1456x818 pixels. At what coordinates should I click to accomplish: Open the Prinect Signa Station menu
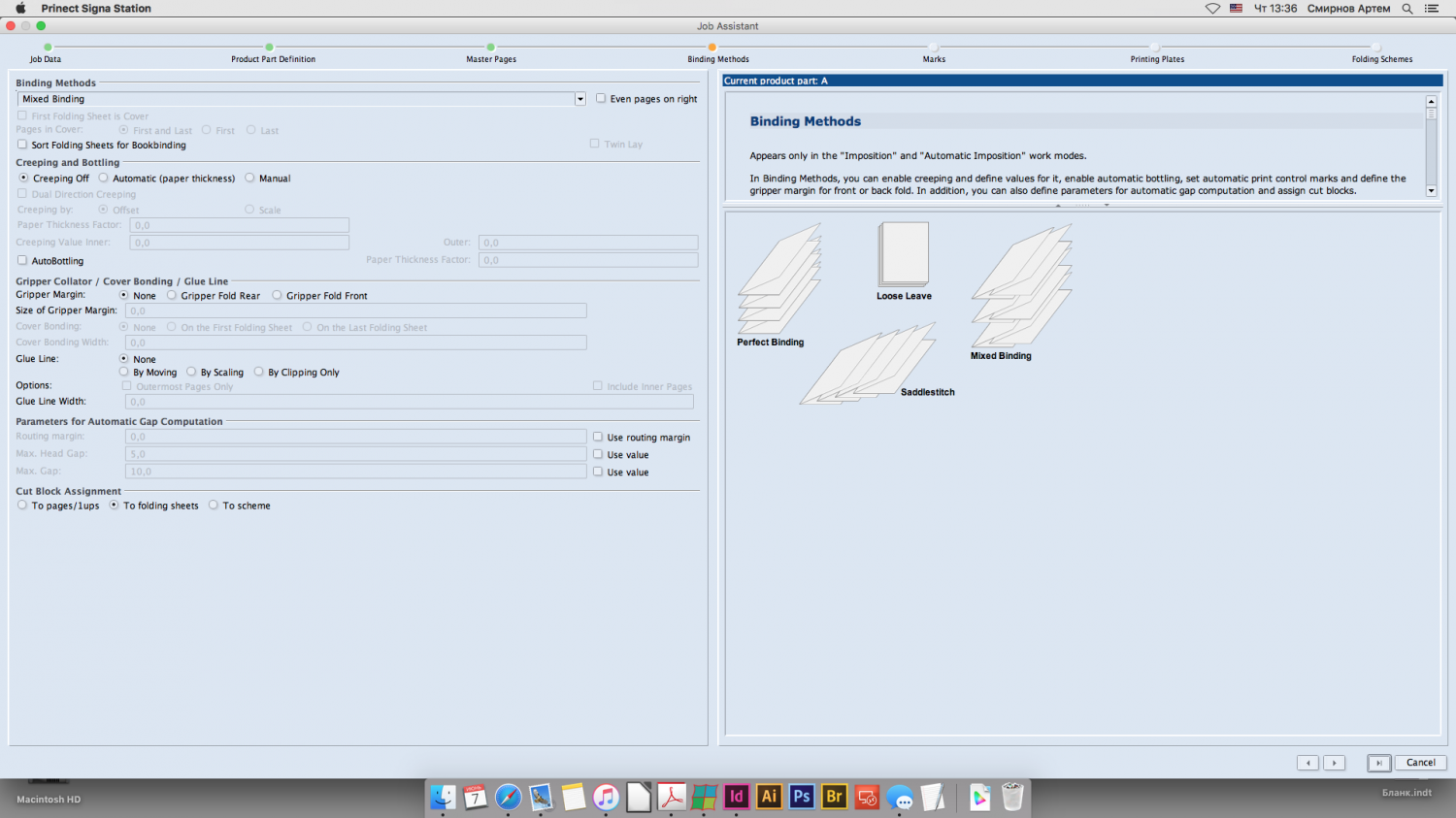[x=96, y=9]
